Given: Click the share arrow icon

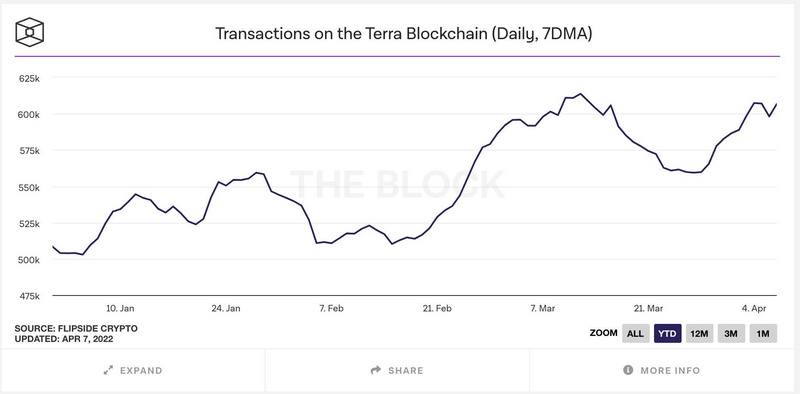Looking at the screenshot, I should [x=376, y=370].
